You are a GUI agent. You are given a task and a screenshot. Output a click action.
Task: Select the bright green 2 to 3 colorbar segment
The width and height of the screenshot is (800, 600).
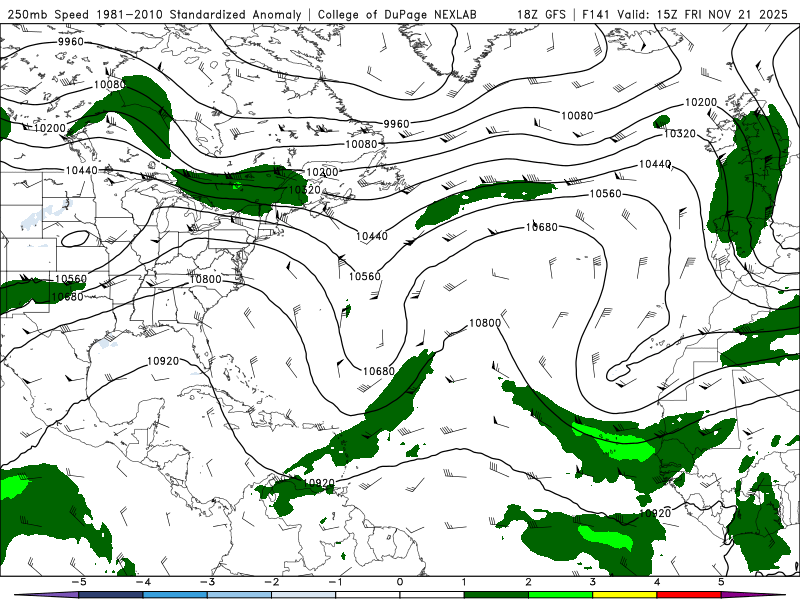coord(560,595)
